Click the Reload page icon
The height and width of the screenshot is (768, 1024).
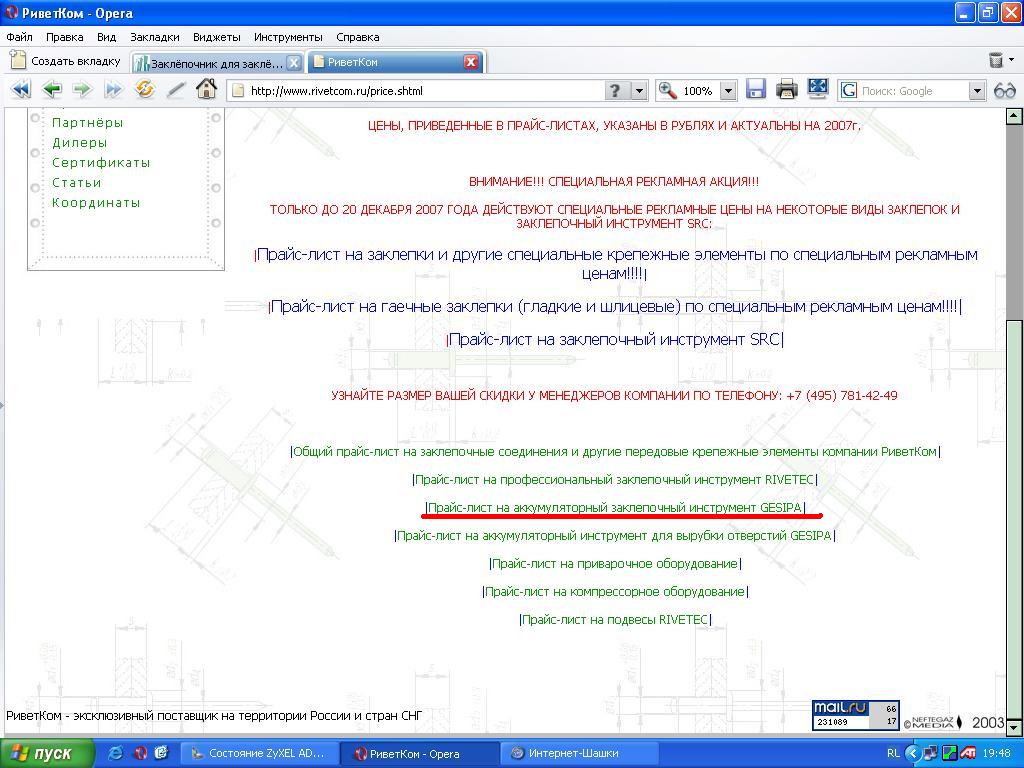pos(144,89)
